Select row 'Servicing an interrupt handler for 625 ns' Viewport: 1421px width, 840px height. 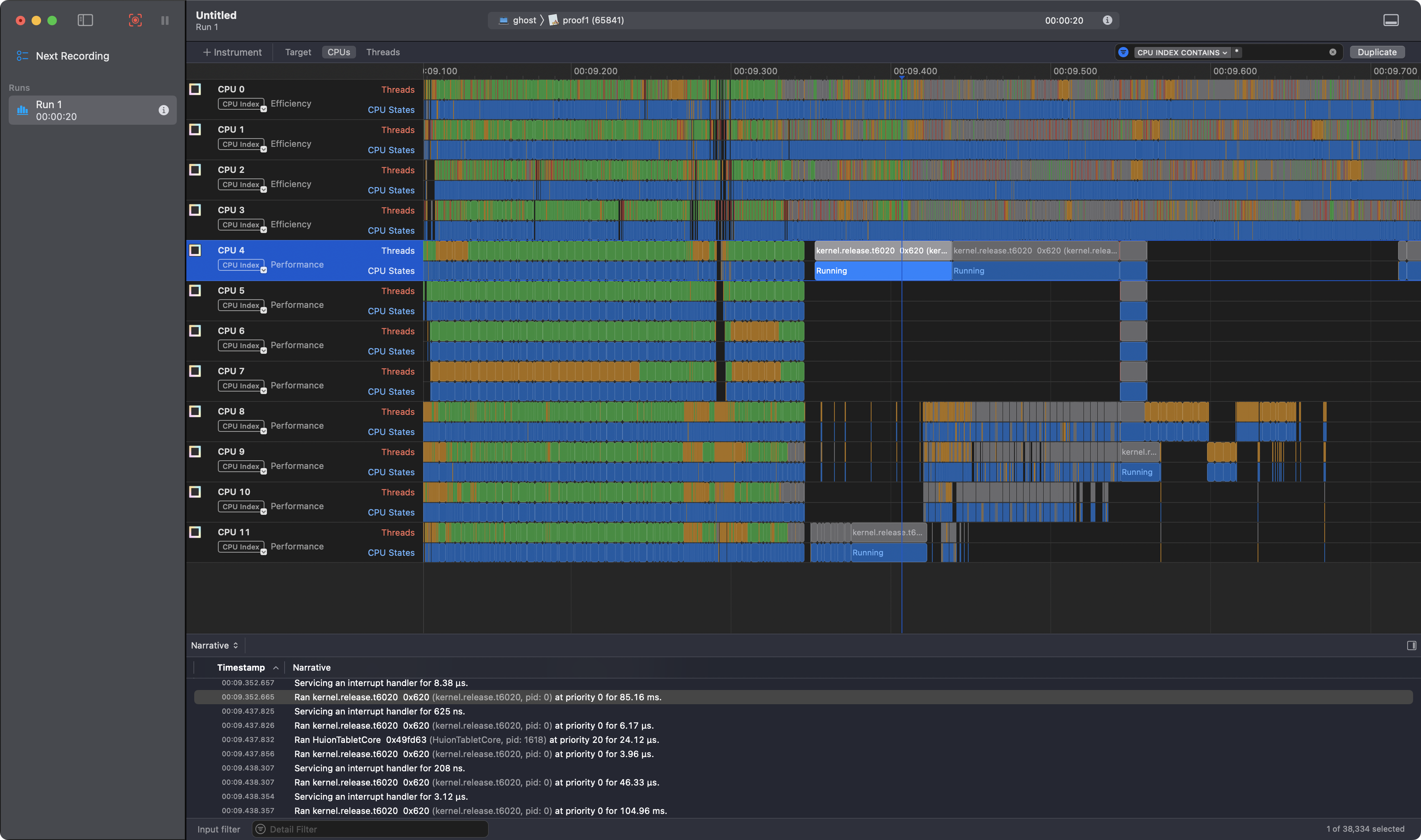click(804, 711)
